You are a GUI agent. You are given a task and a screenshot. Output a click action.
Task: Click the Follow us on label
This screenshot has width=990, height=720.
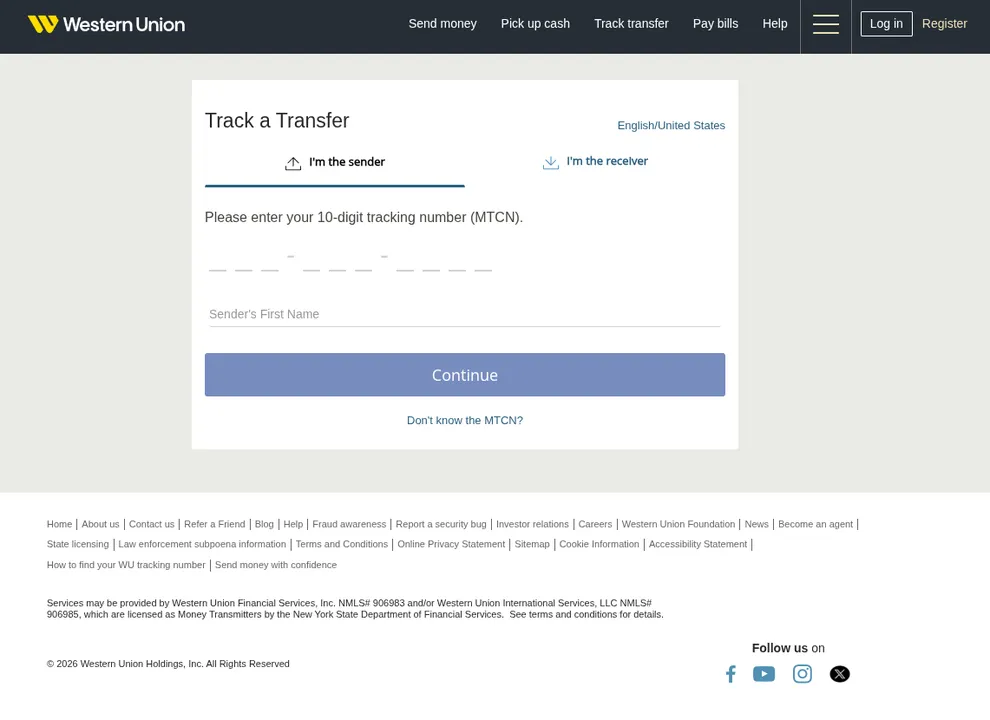788,648
